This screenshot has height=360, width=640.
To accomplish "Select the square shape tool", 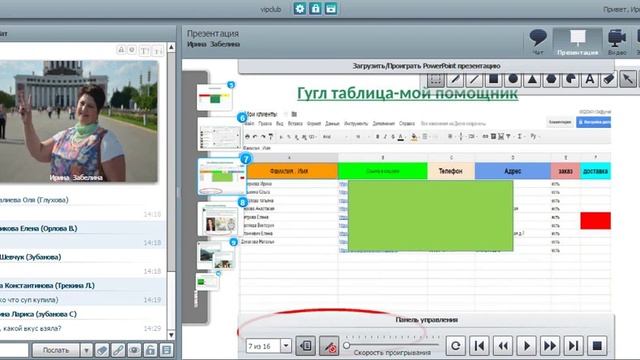I will coord(493,79).
